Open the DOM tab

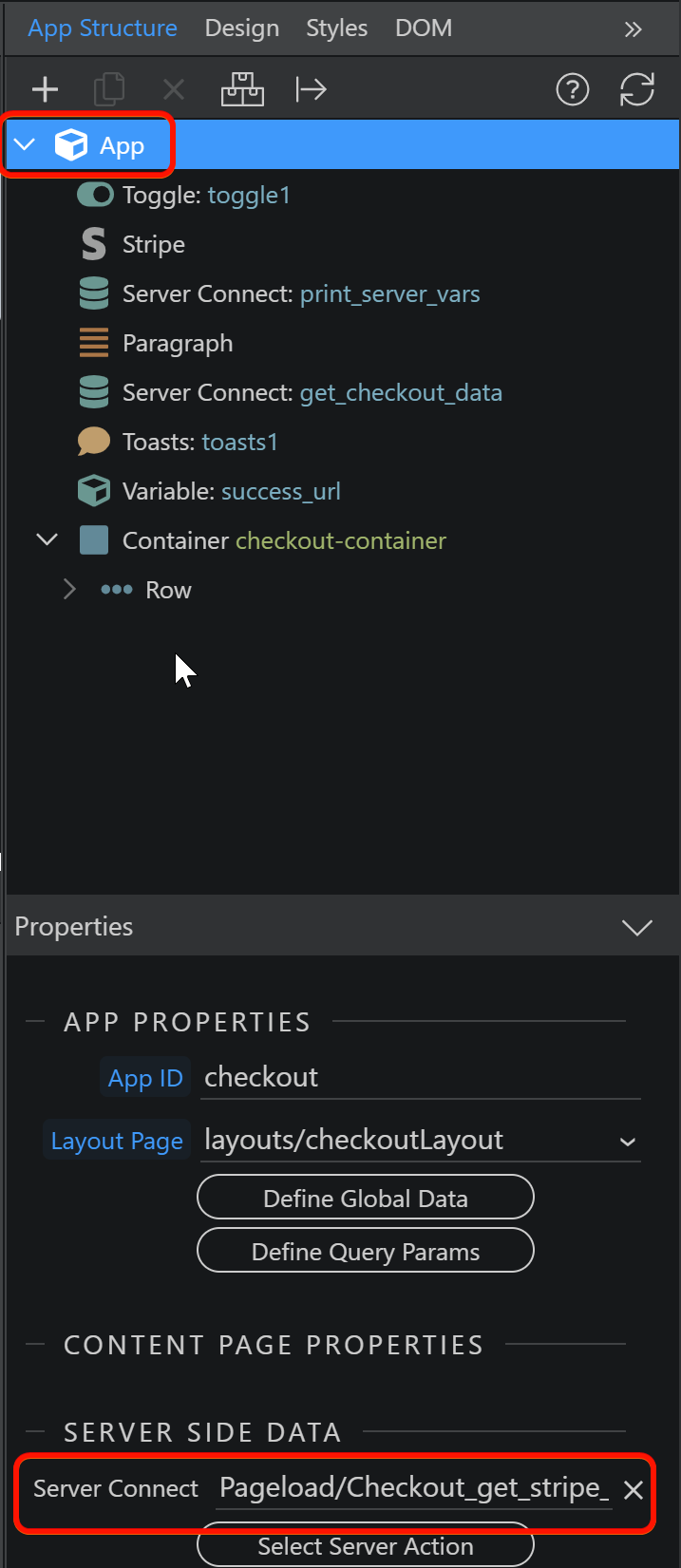pos(424,28)
